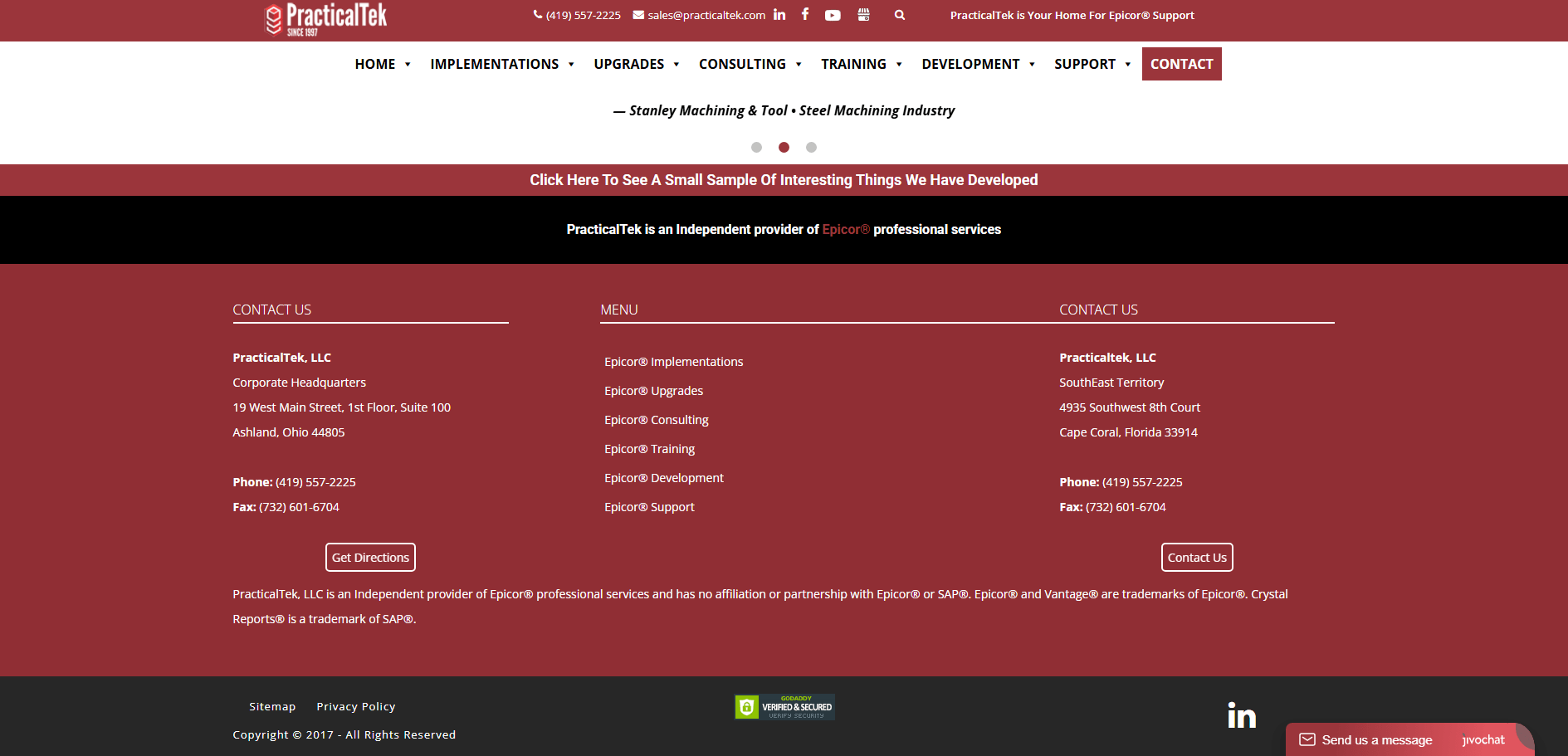1568x756 pixels.
Task: Click the PracticalTek logo
Action: (x=325, y=19)
